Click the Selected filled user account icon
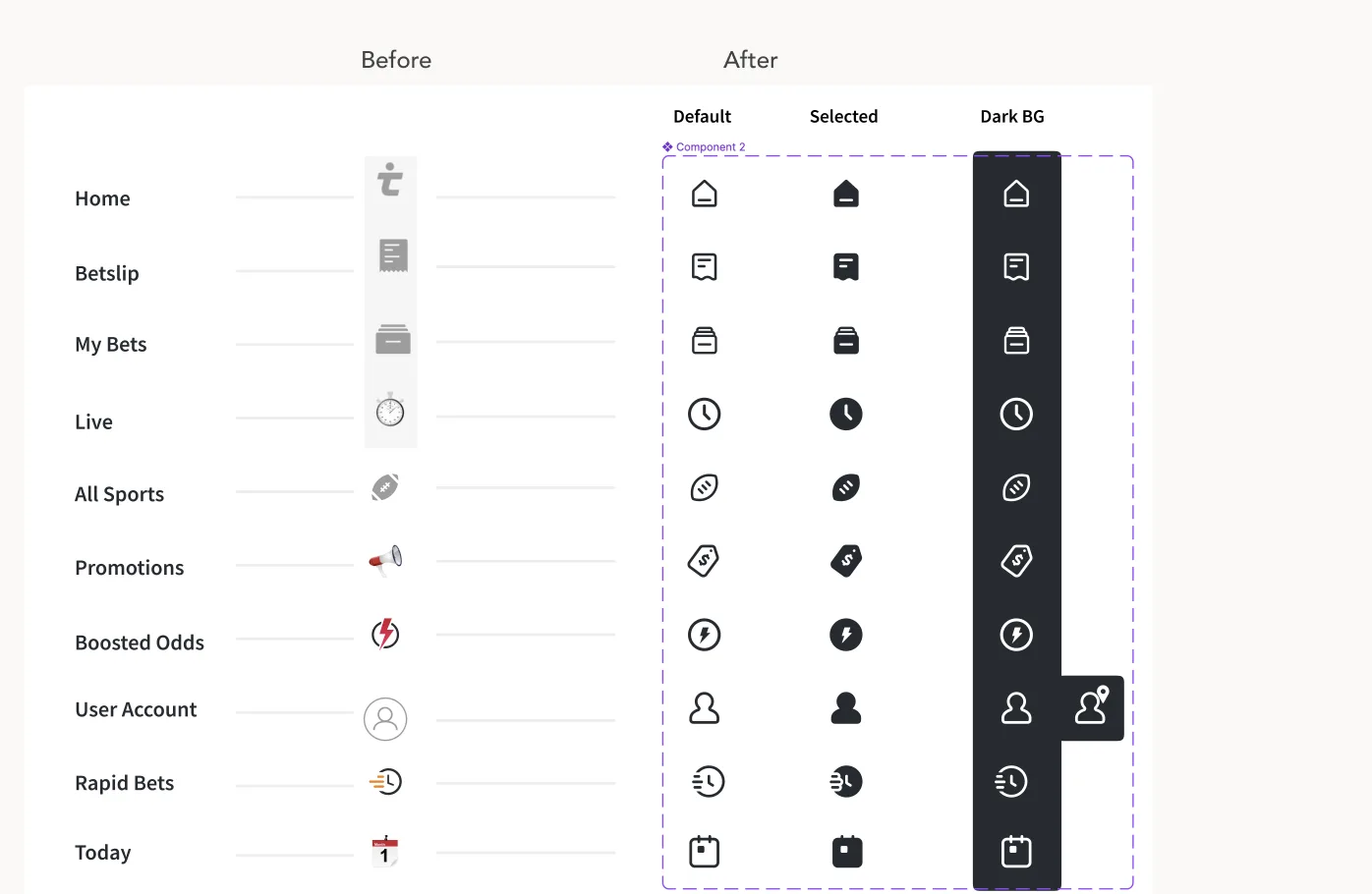Screen dimensions: 1372x894 [846, 707]
